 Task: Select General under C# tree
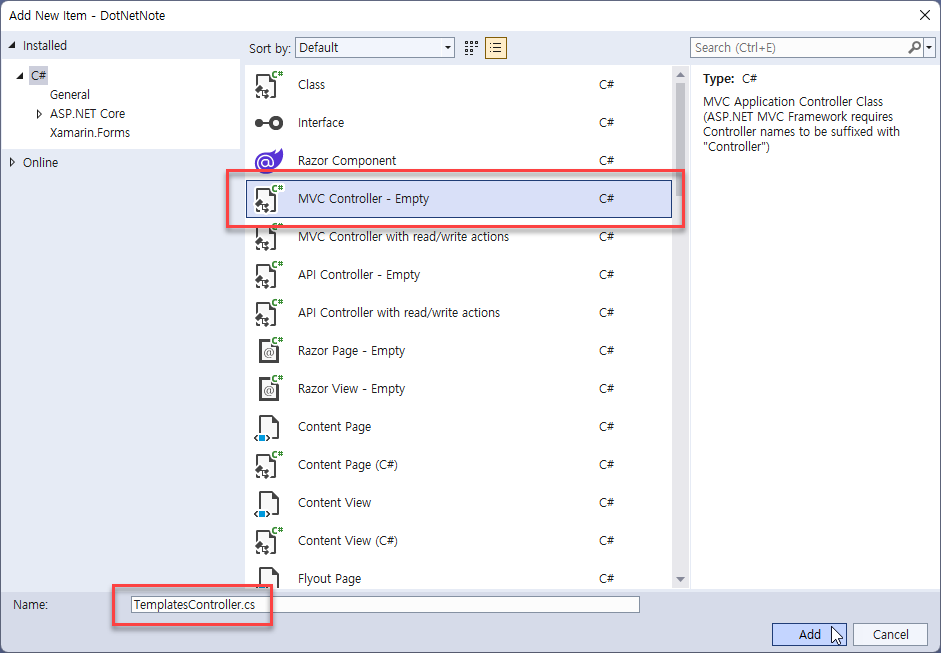[70, 95]
